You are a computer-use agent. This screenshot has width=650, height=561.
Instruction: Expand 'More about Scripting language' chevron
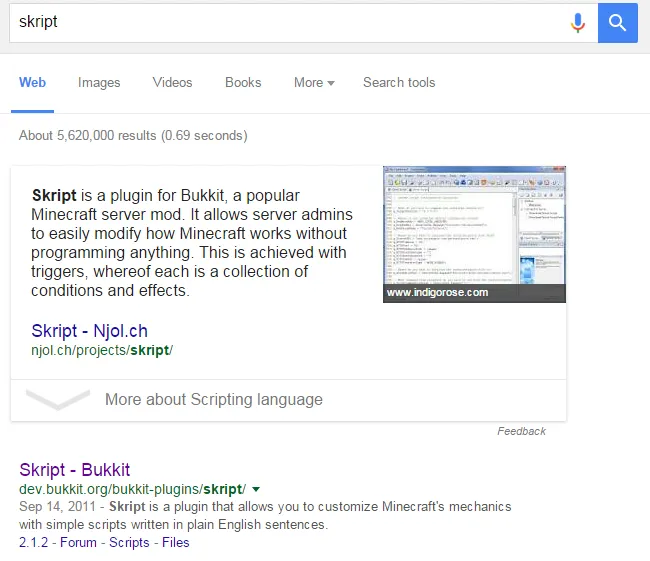pyautogui.click(x=58, y=399)
